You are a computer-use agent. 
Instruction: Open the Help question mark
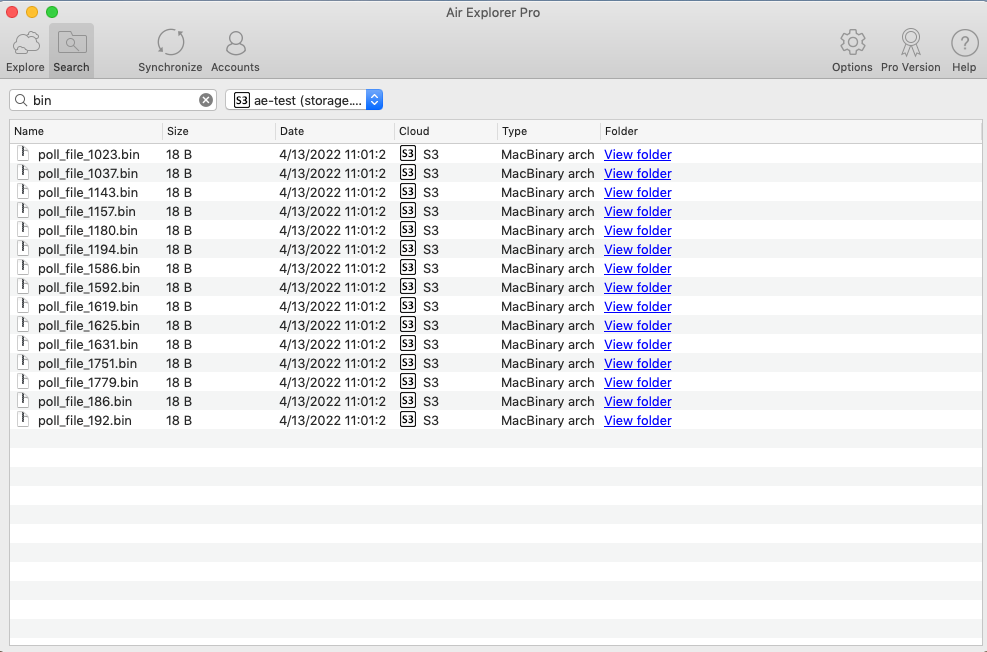pyautogui.click(x=964, y=51)
